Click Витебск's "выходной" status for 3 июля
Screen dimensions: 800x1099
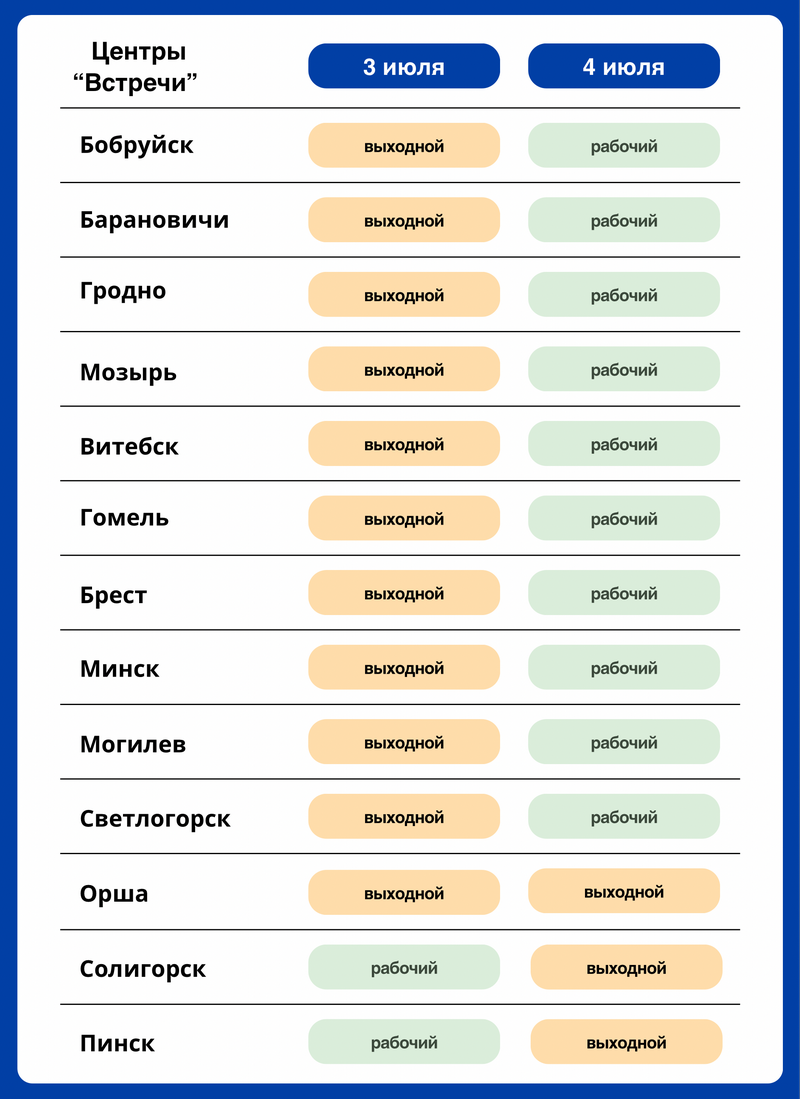[x=403, y=444]
